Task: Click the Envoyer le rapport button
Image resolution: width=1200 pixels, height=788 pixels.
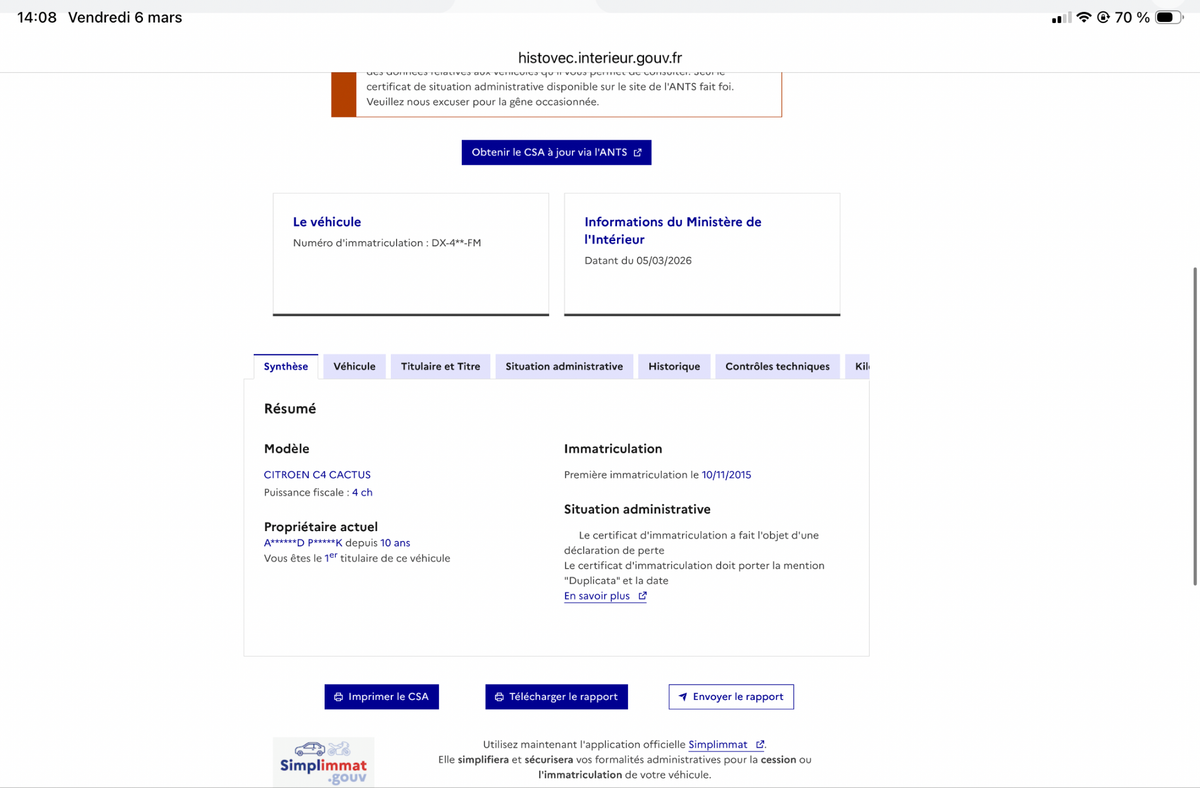Action: point(731,697)
